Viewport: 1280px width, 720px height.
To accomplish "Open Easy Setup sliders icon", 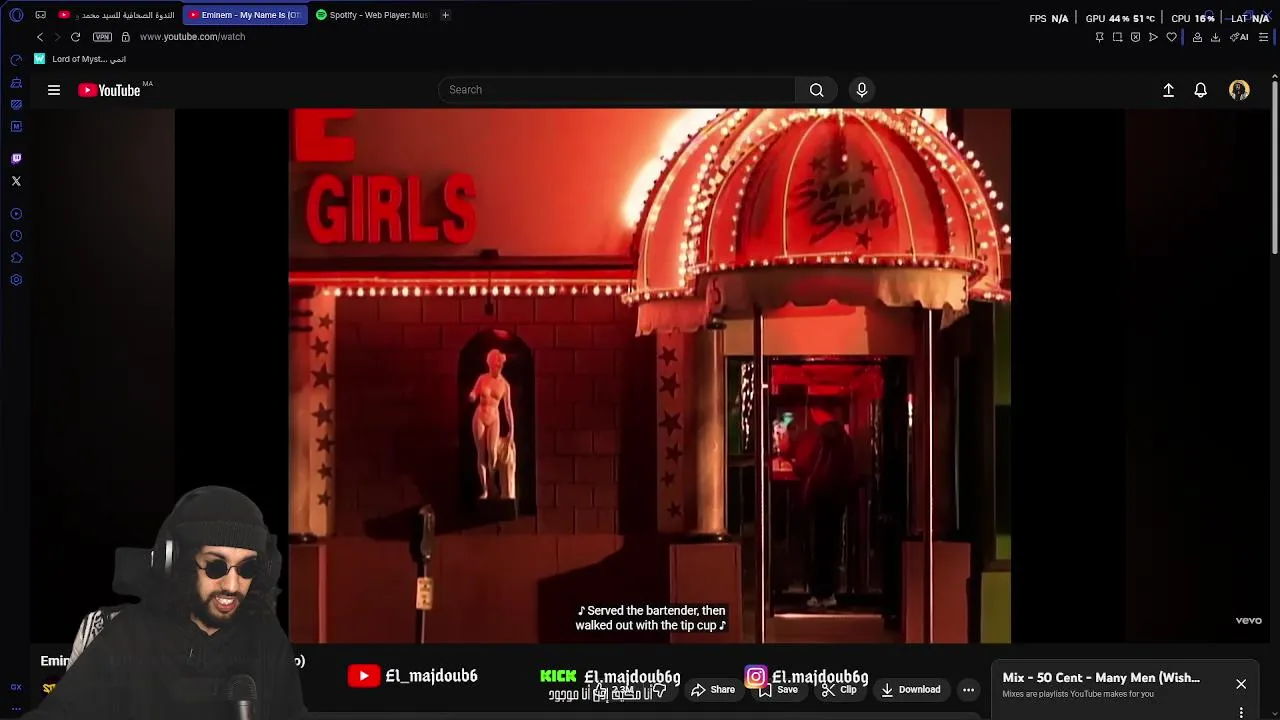I will [1263, 37].
